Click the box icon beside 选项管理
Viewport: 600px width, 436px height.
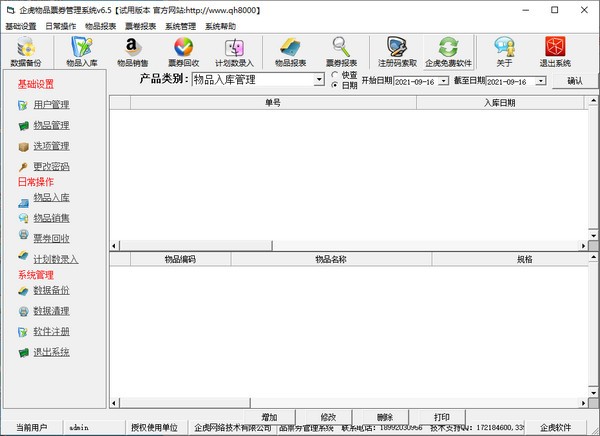pos(23,147)
